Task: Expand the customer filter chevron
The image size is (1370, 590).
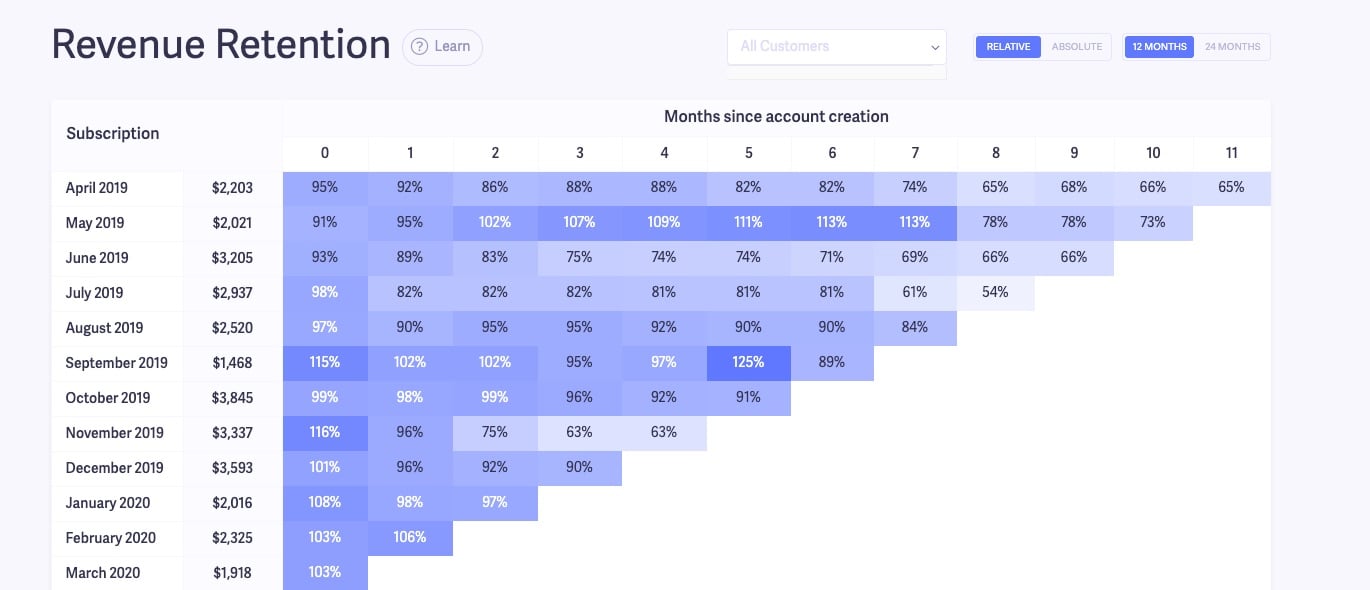Action: (934, 47)
